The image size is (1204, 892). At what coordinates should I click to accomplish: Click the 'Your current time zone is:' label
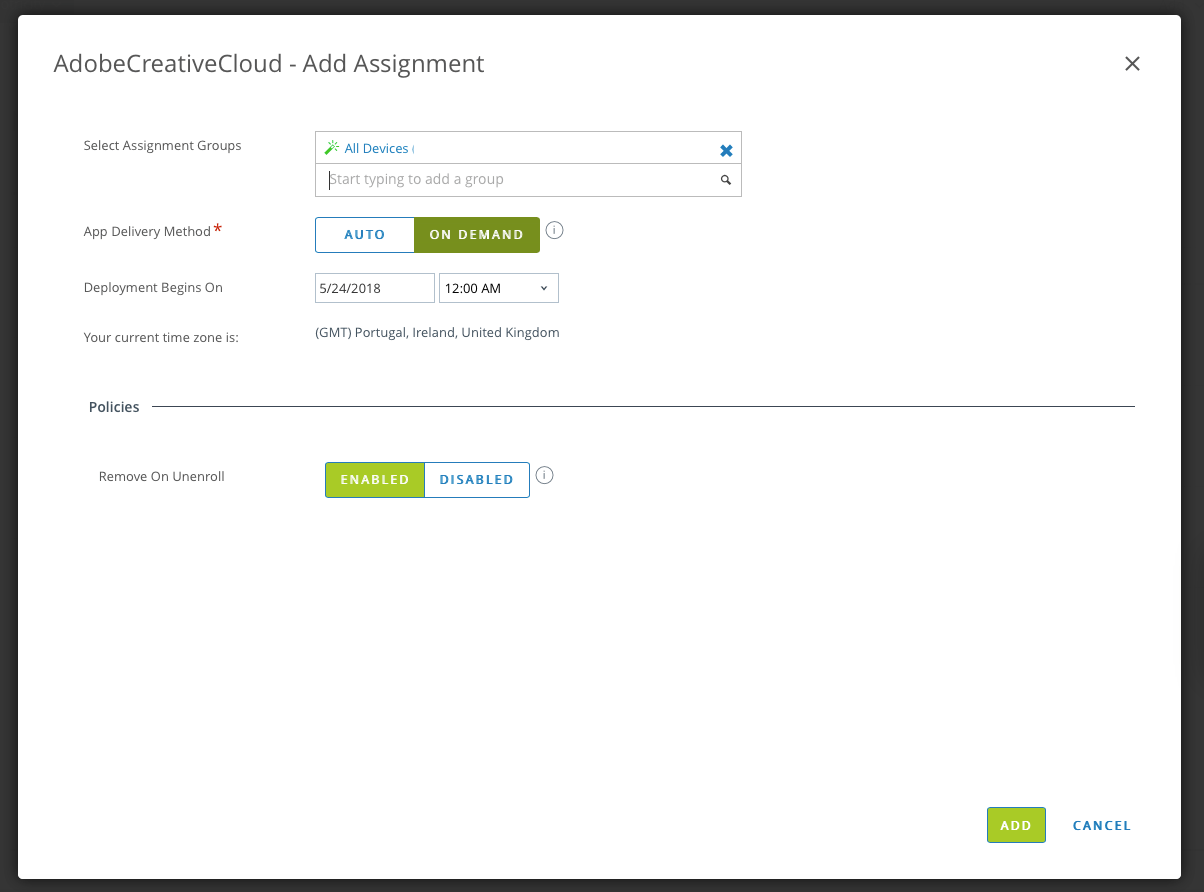coord(161,338)
